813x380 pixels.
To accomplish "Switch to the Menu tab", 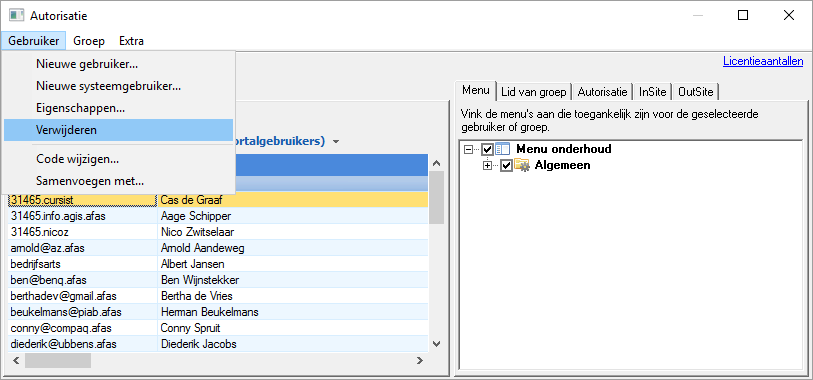I will click(476, 90).
